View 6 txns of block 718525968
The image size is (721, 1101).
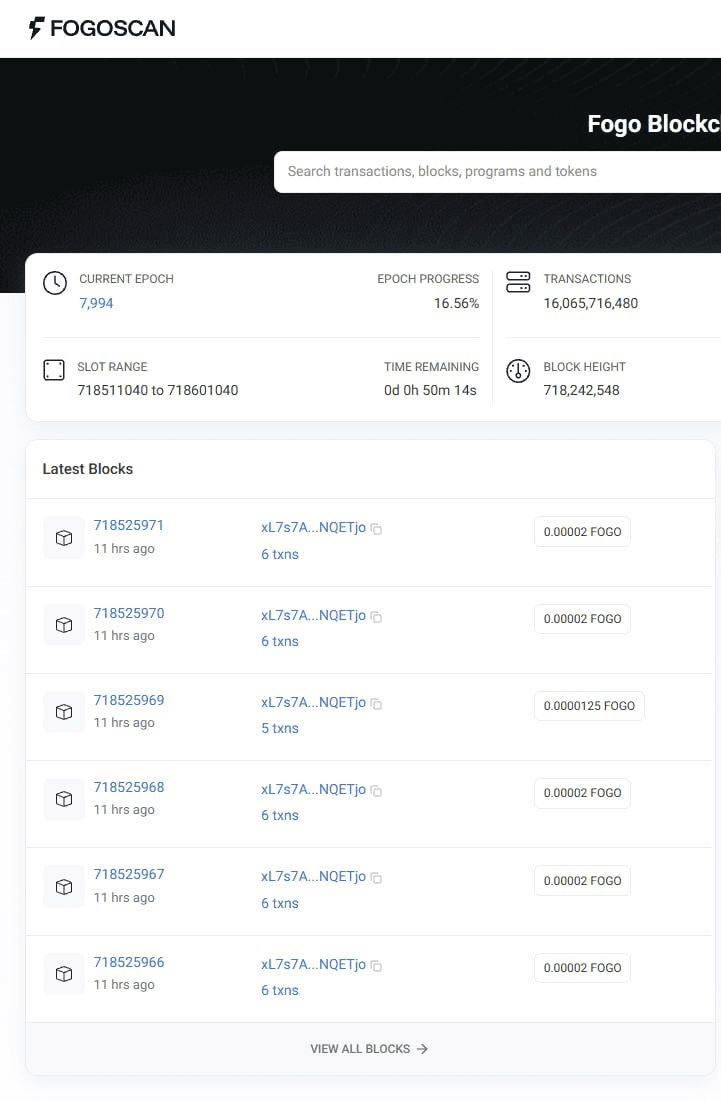click(x=280, y=815)
